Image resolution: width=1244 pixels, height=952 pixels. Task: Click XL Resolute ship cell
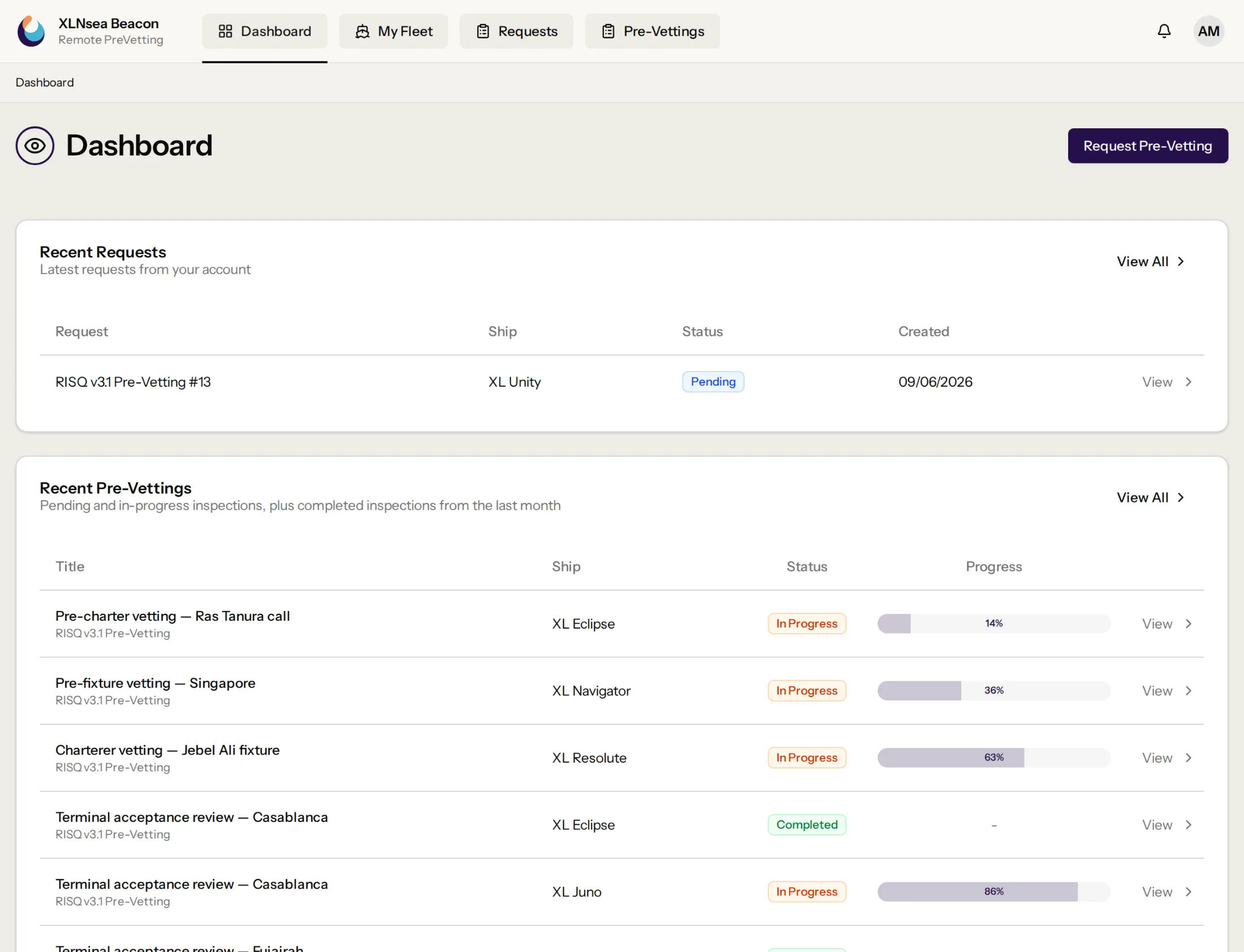pos(589,758)
